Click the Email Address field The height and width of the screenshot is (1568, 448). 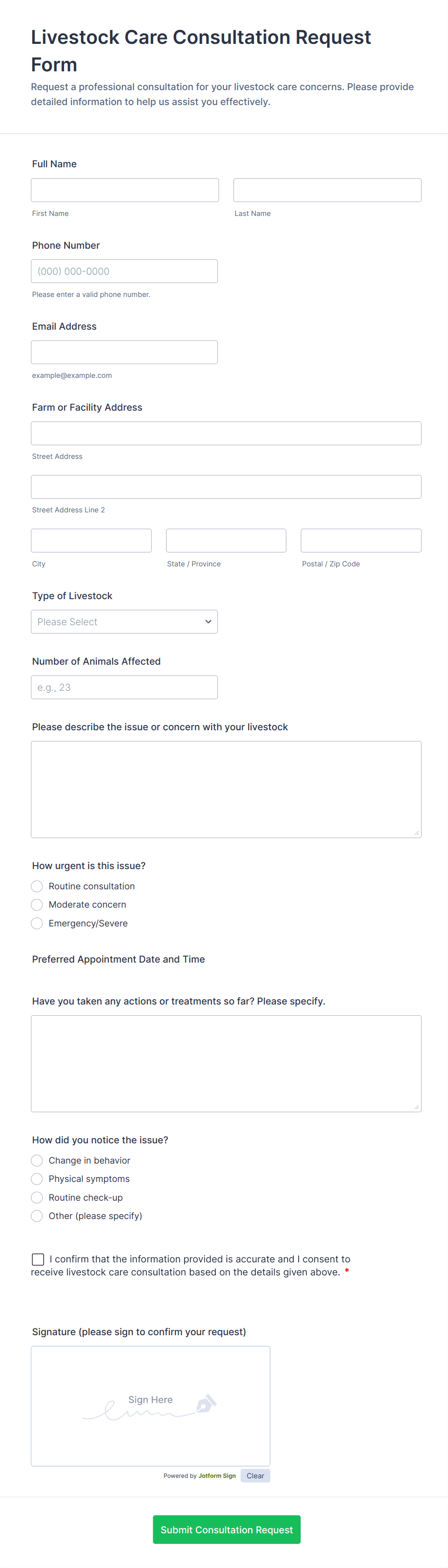(x=124, y=352)
